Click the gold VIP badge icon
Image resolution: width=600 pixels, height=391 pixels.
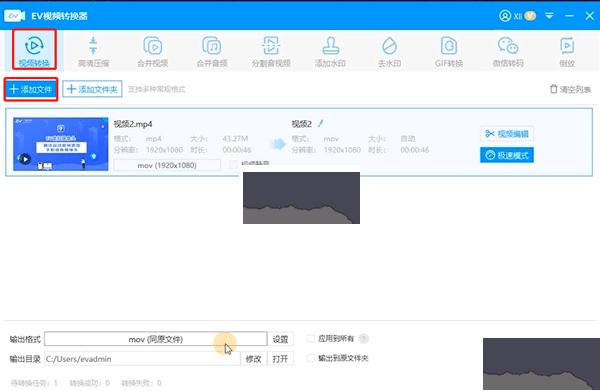click(x=530, y=16)
